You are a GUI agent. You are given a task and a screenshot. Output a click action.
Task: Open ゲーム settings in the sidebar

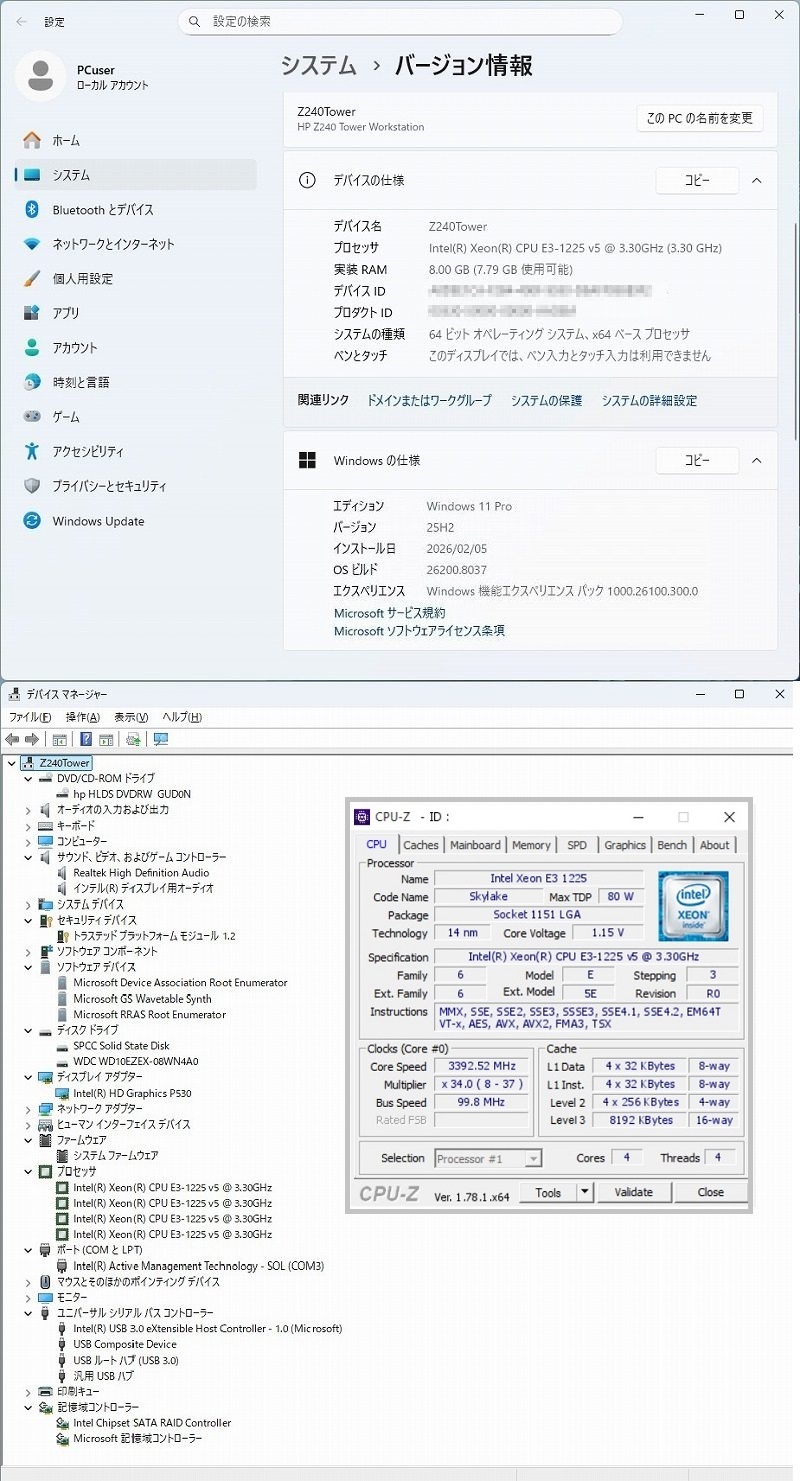point(66,417)
